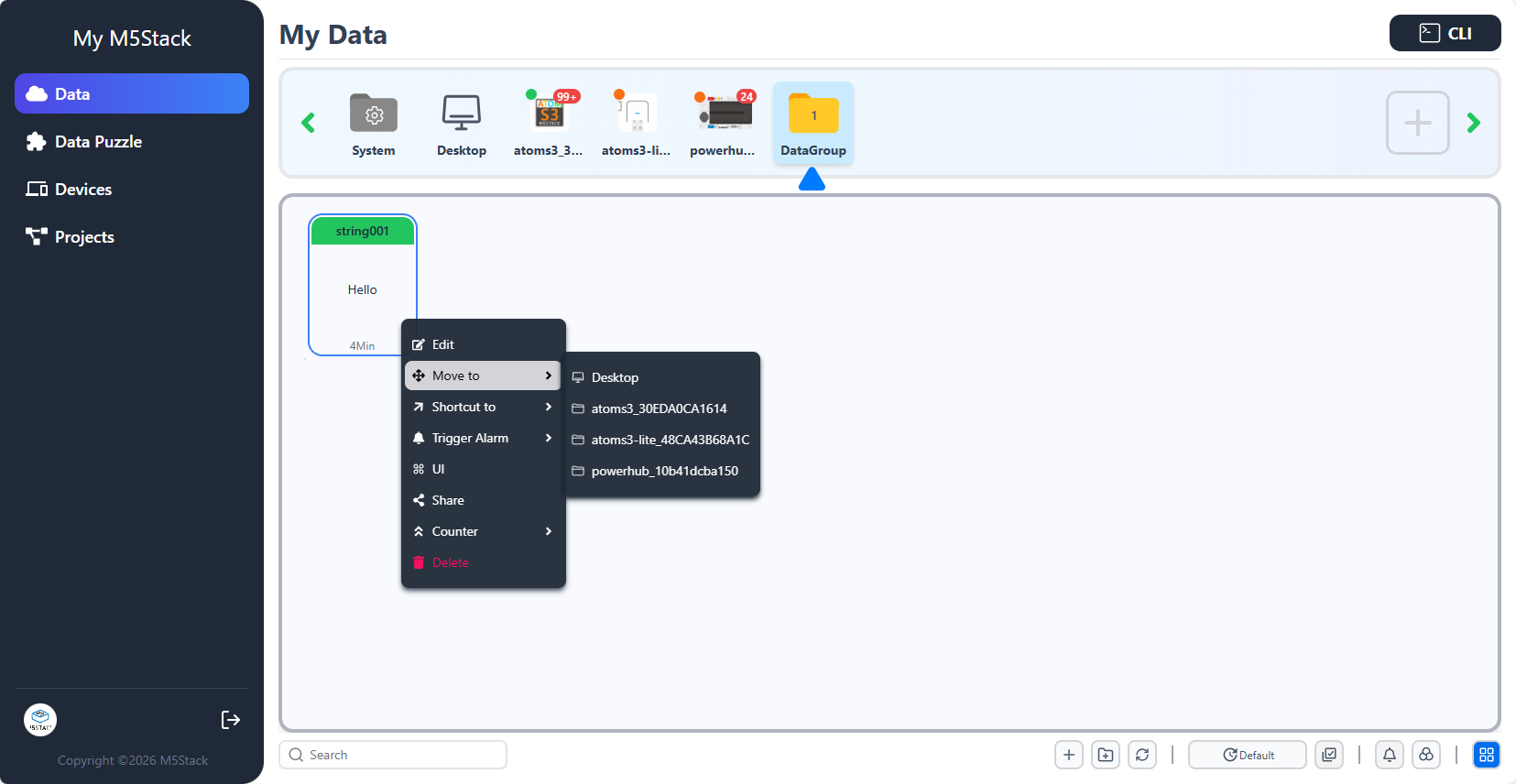The width and height of the screenshot is (1516, 784).
Task: Open the alarm bell icon
Action: click(1390, 755)
